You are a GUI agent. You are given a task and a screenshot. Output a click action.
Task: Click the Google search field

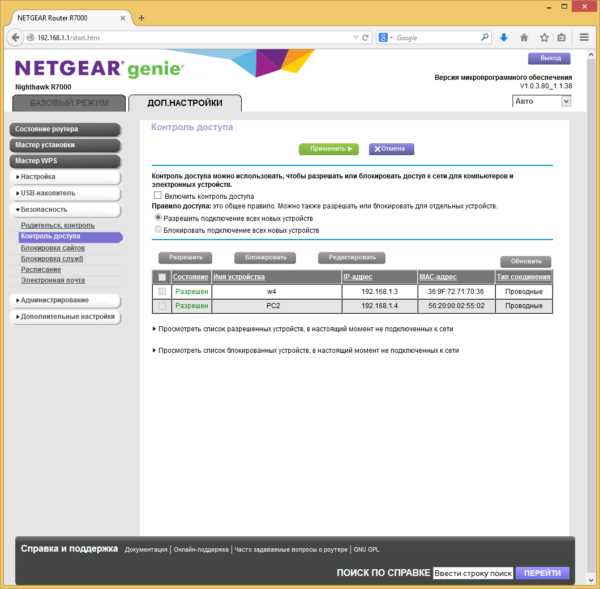436,38
